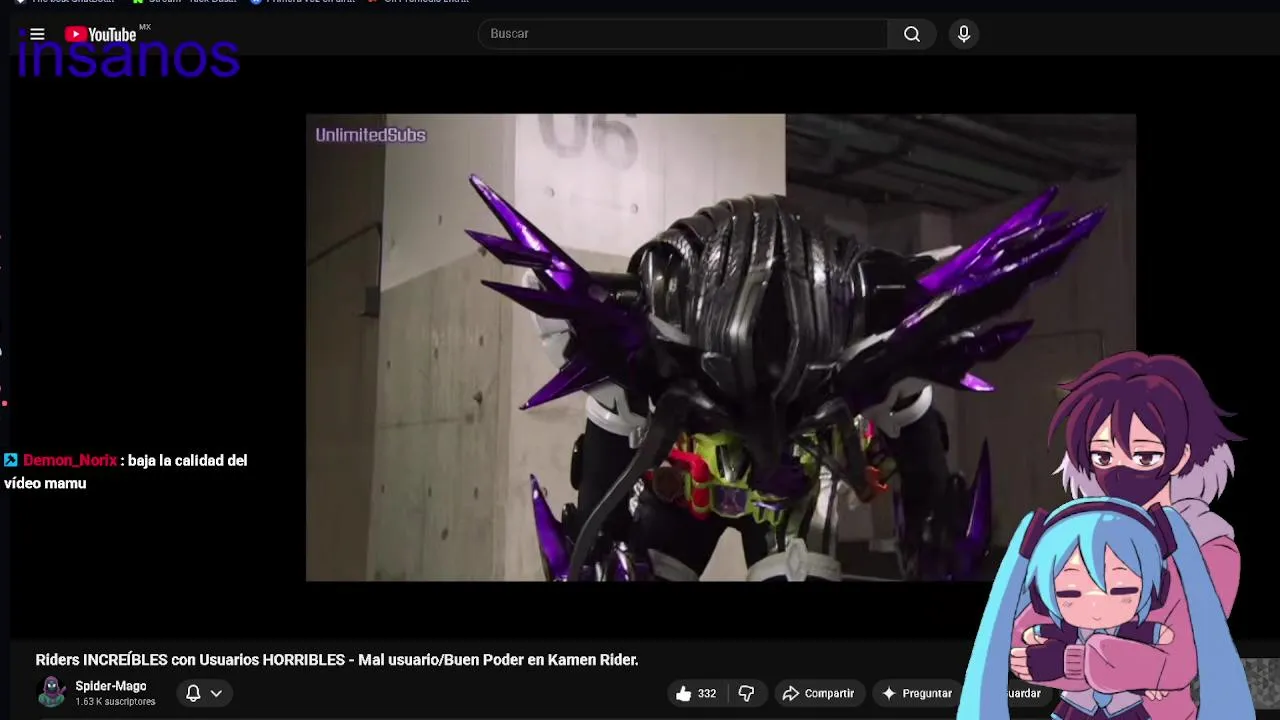This screenshot has height=720, width=1280.
Task: Select the video title Riders INCREÍBLES text
Action: coord(337,660)
